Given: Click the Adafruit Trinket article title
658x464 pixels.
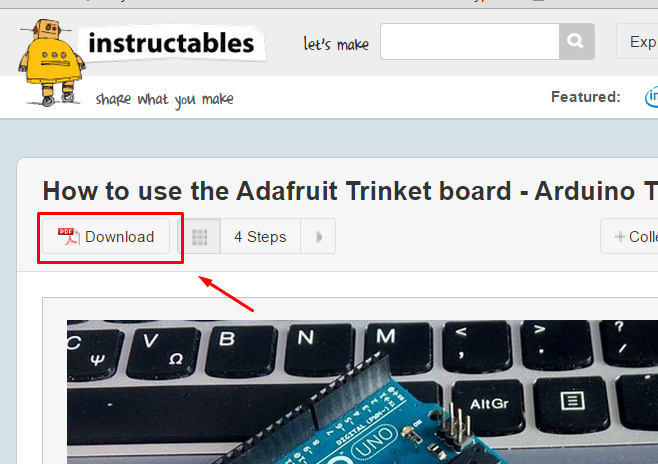Looking at the screenshot, I should tap(350, 191).
